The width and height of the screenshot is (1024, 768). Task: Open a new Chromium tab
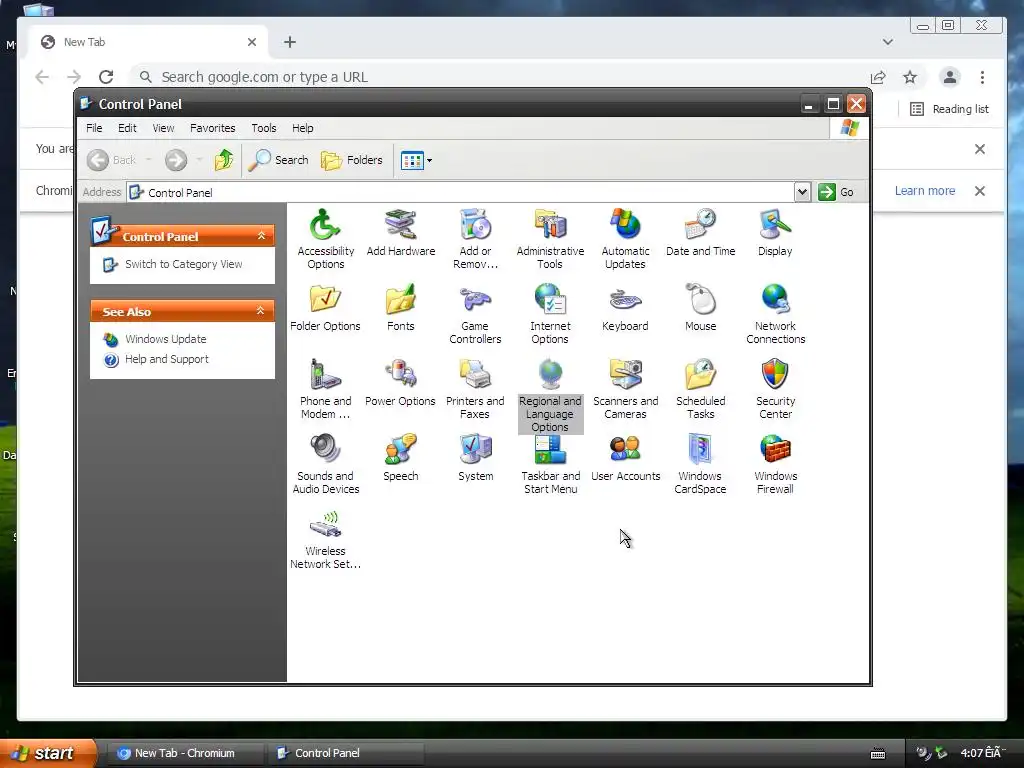(290, 42)
